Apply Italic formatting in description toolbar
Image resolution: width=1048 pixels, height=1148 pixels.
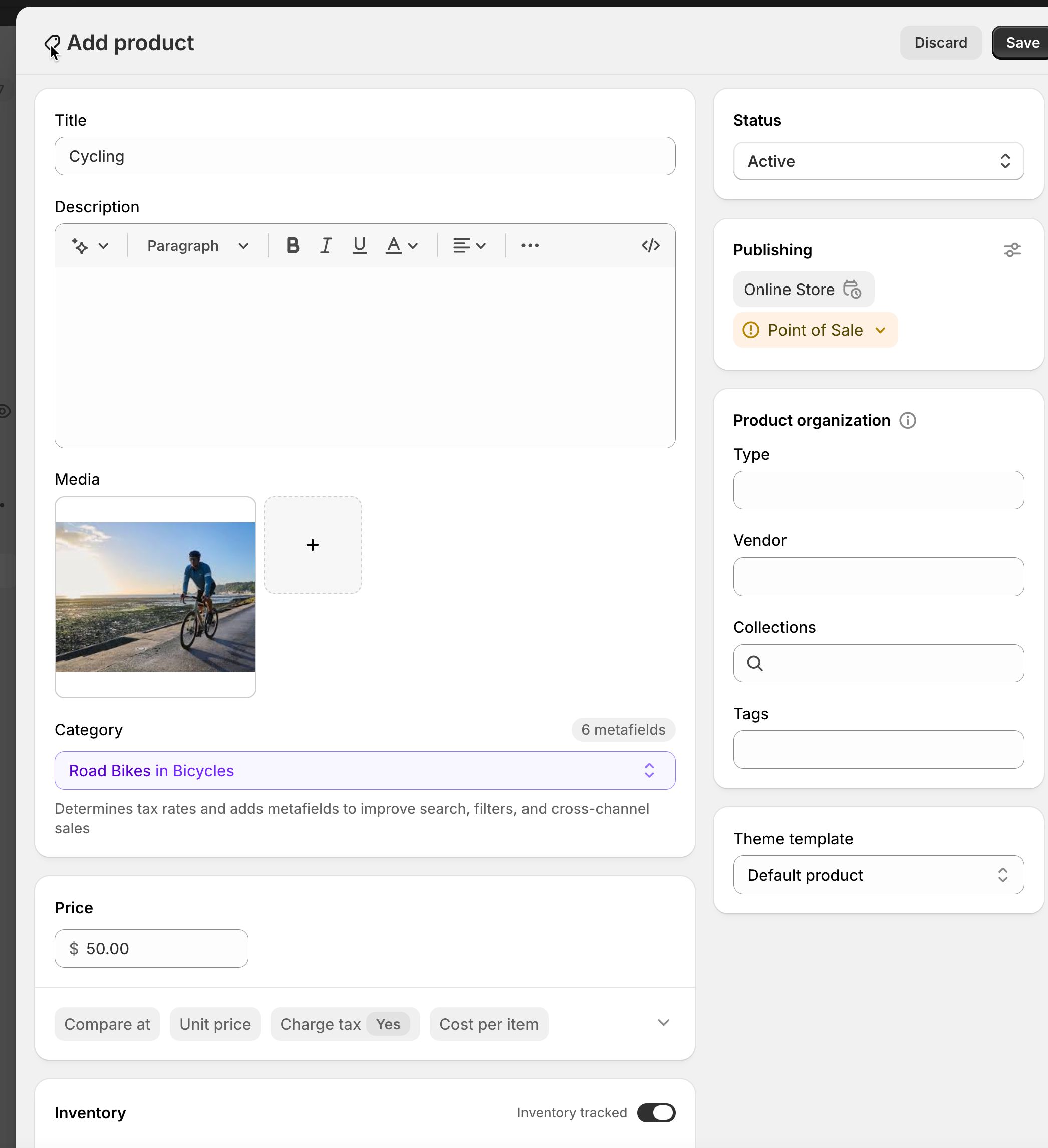point(326,245)
